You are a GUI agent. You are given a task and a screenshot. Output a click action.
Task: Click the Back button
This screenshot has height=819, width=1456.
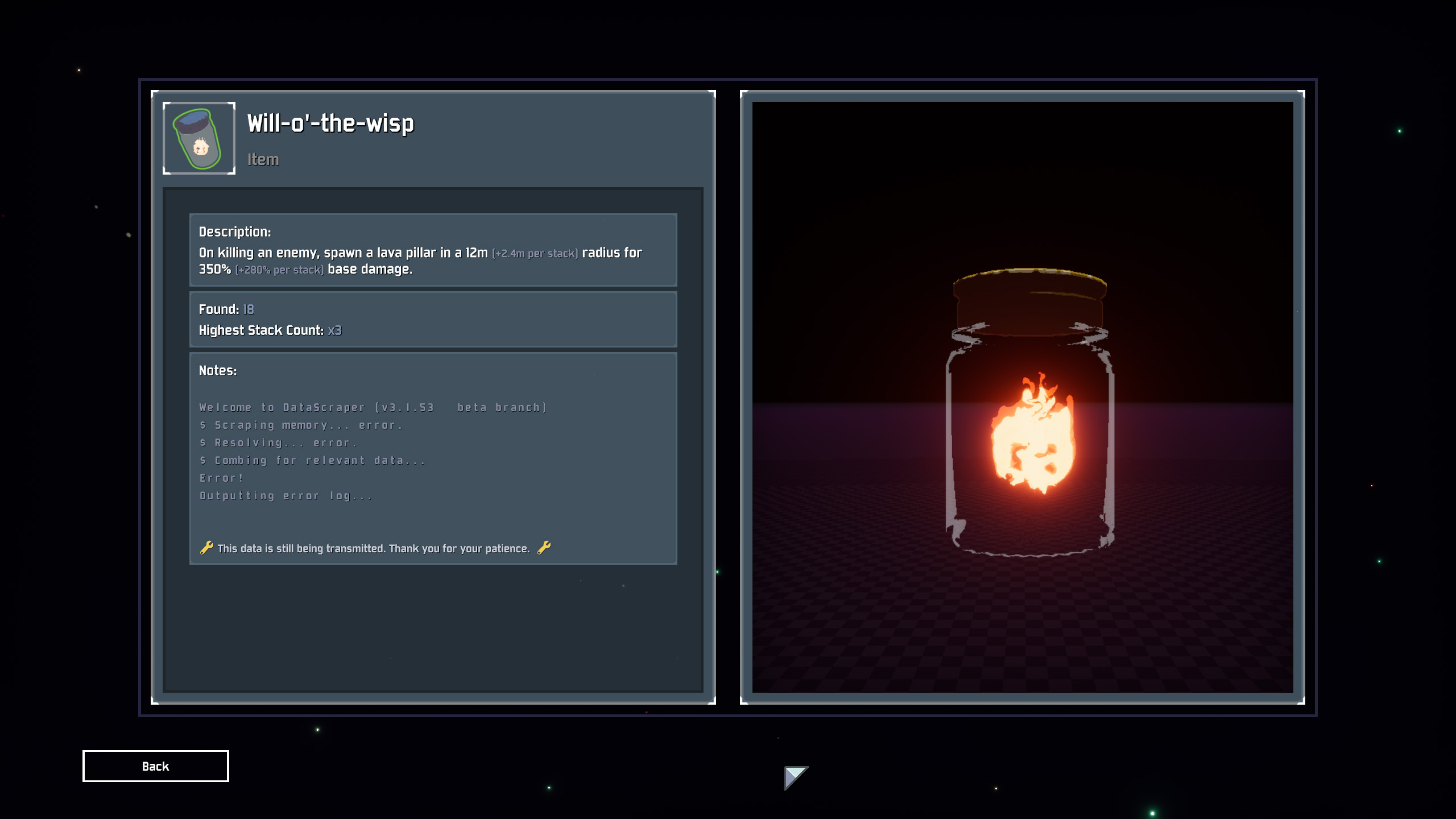click(x=155, y=766)
